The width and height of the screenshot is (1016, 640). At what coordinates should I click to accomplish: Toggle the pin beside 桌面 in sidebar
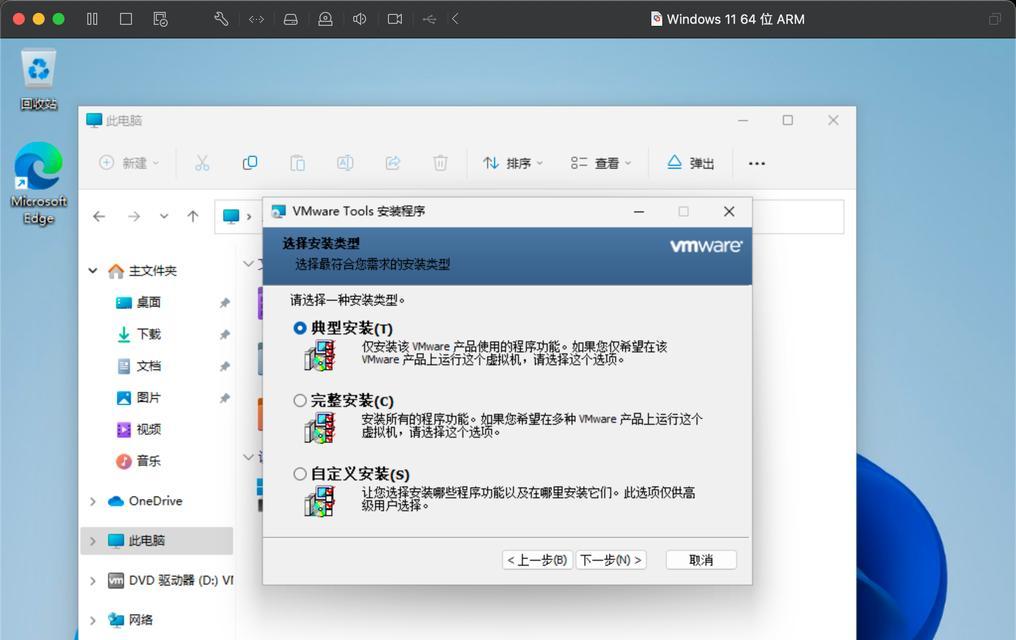coord(225,303)
